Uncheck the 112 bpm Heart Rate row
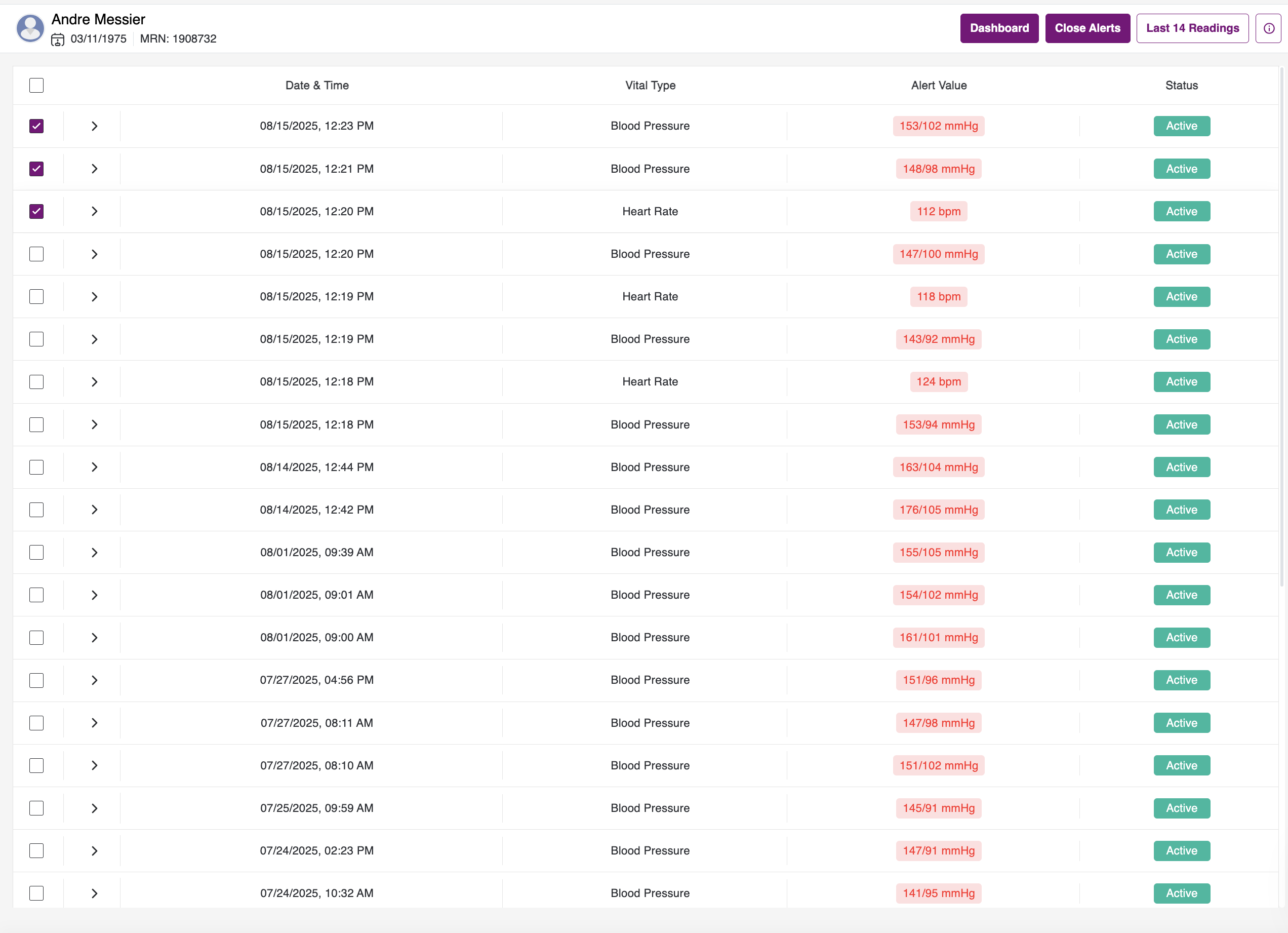Screen dimensions: 1288x933 click(x=36, y=211)
